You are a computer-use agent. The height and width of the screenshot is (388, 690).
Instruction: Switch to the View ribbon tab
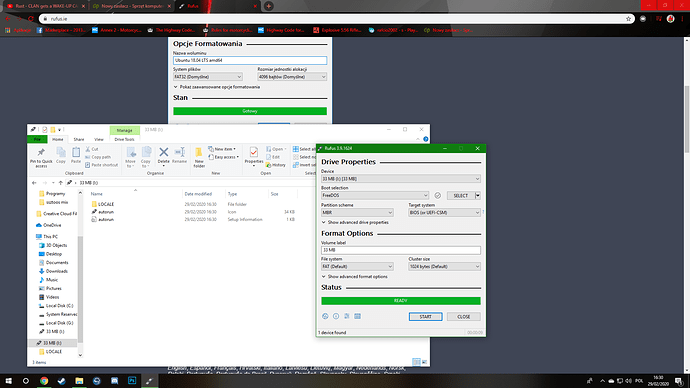99,139
